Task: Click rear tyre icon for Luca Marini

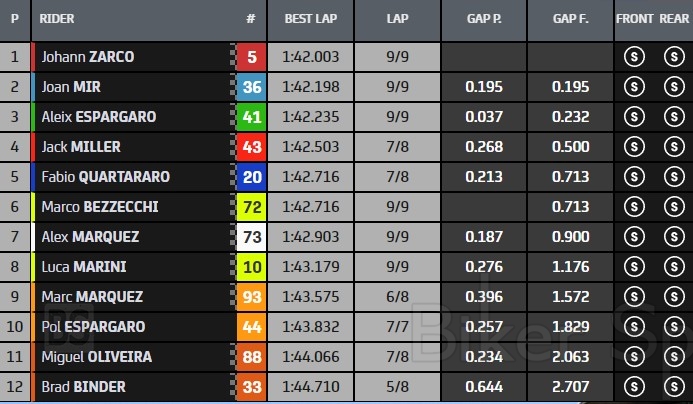Action: [672, 267]
